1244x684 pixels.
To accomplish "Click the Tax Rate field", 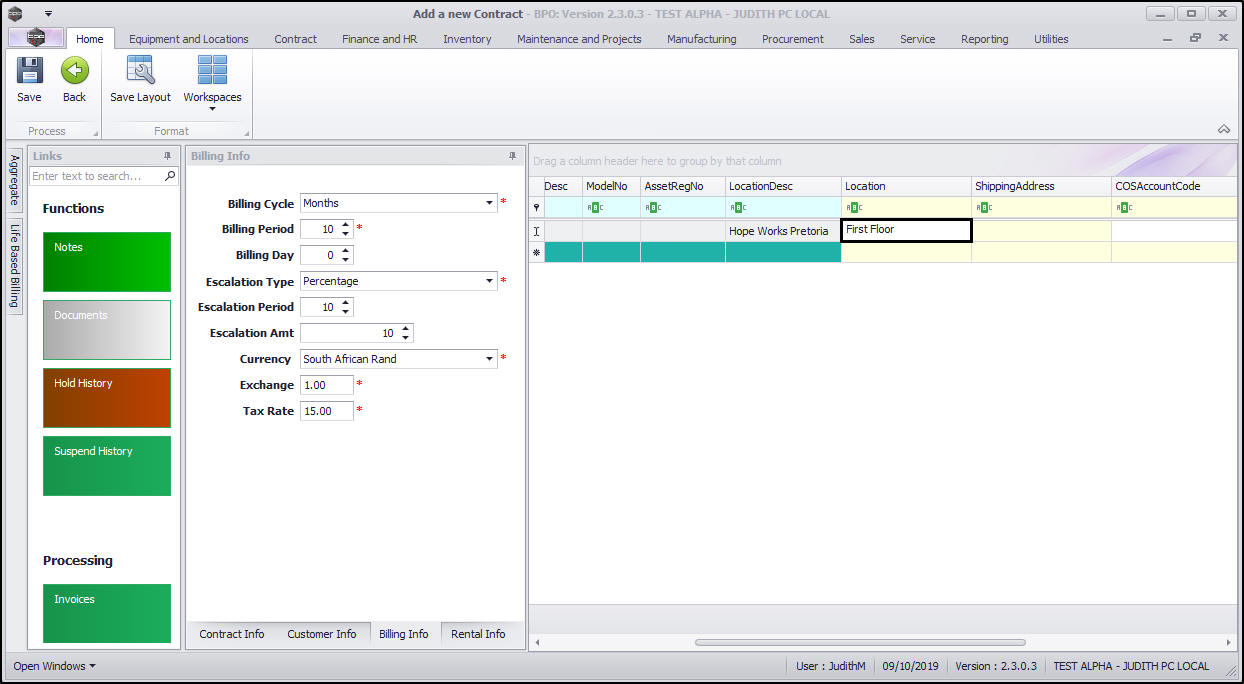I will coord(326,411).
